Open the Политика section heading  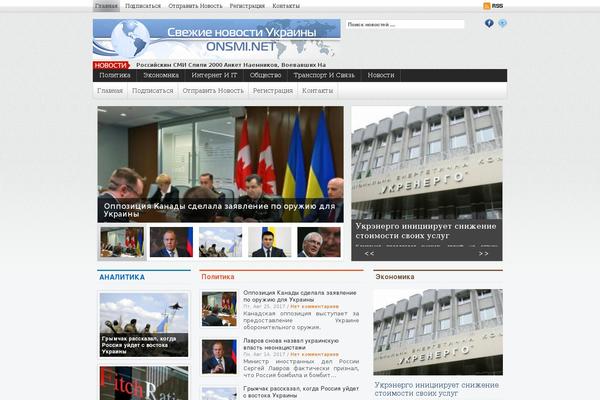(x=218, y=277)
